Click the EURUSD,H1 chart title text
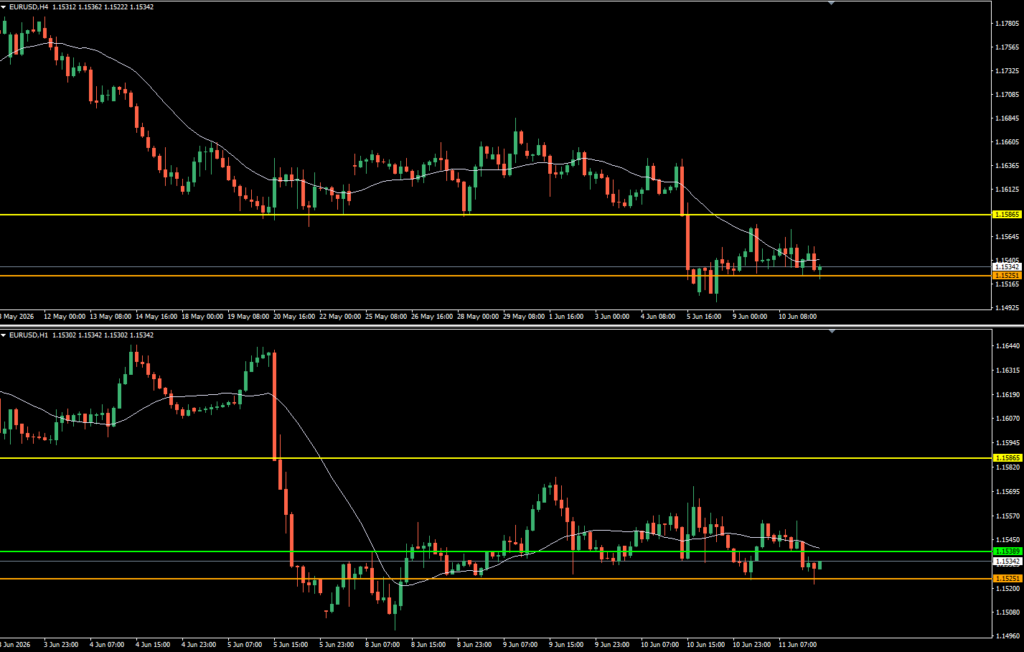This screenshot has width=1024, height=652. tap(29, 335)
